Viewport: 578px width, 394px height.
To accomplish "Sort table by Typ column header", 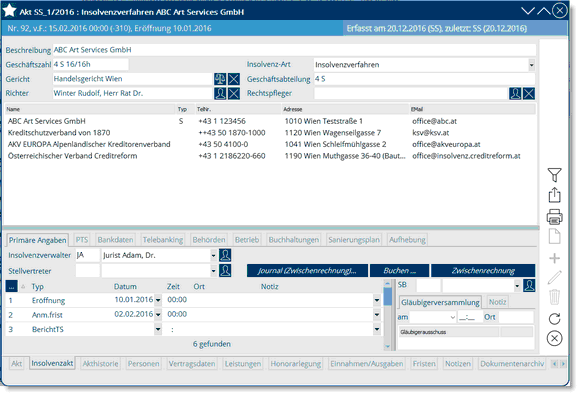I will 38,287.
